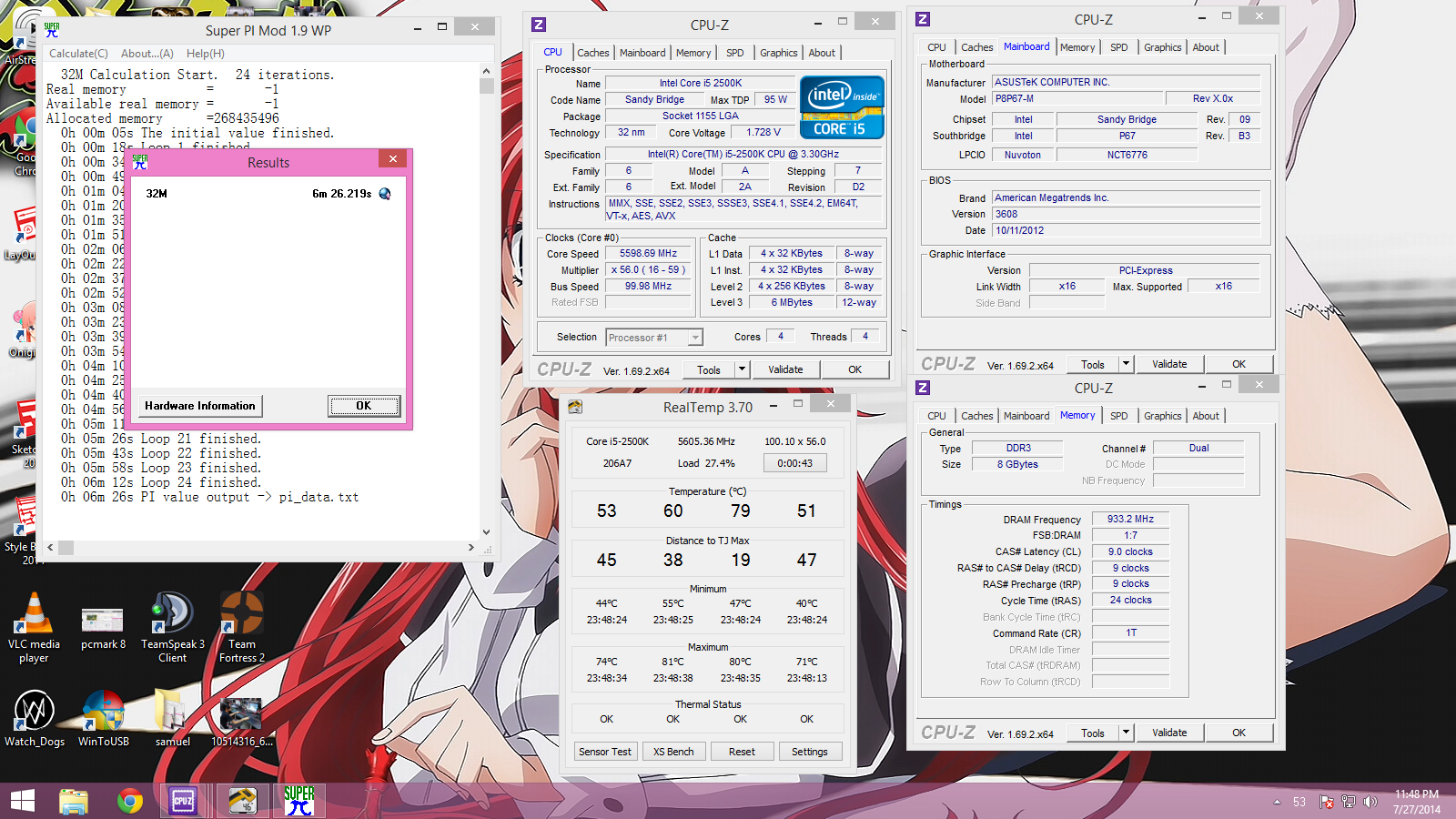Open the Tools dropdown arrow in the Memory CPU-Z window

[x=1126, y=733]
